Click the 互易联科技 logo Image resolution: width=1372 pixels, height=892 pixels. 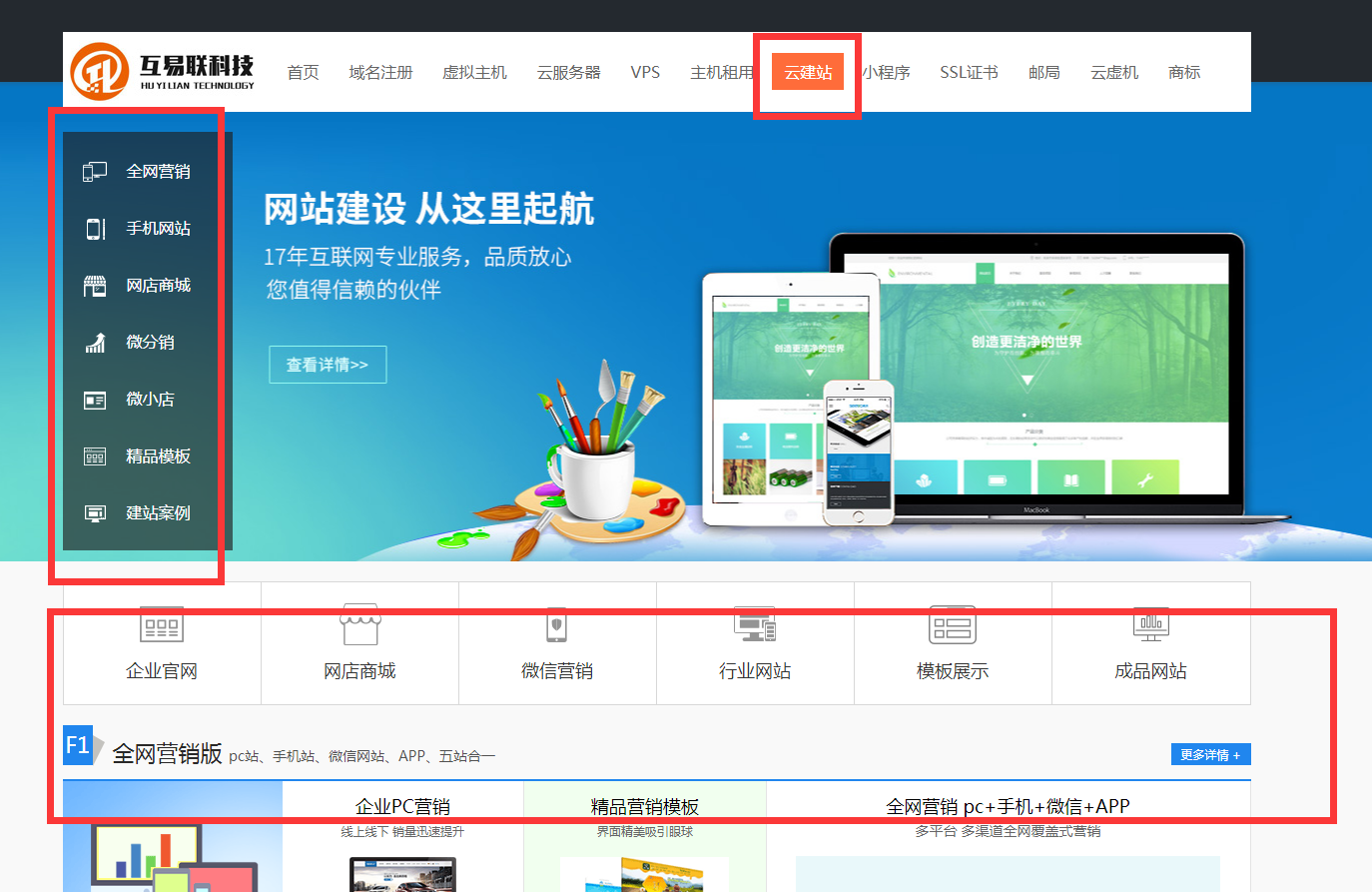pyautogui.click(x=163, y=72)
